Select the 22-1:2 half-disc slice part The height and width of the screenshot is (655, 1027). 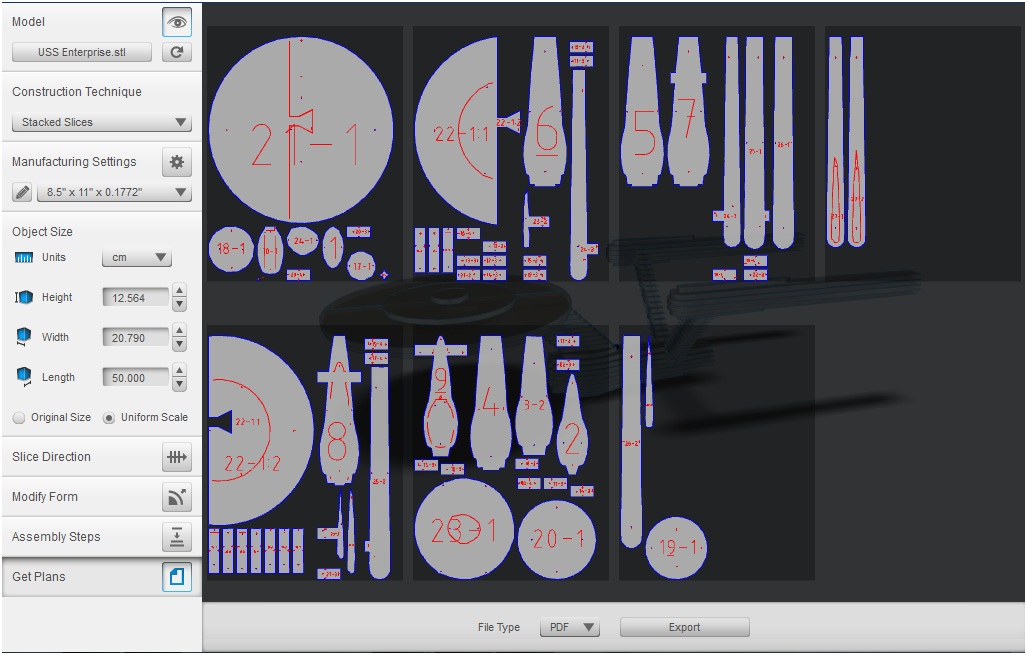pos(261,430)
